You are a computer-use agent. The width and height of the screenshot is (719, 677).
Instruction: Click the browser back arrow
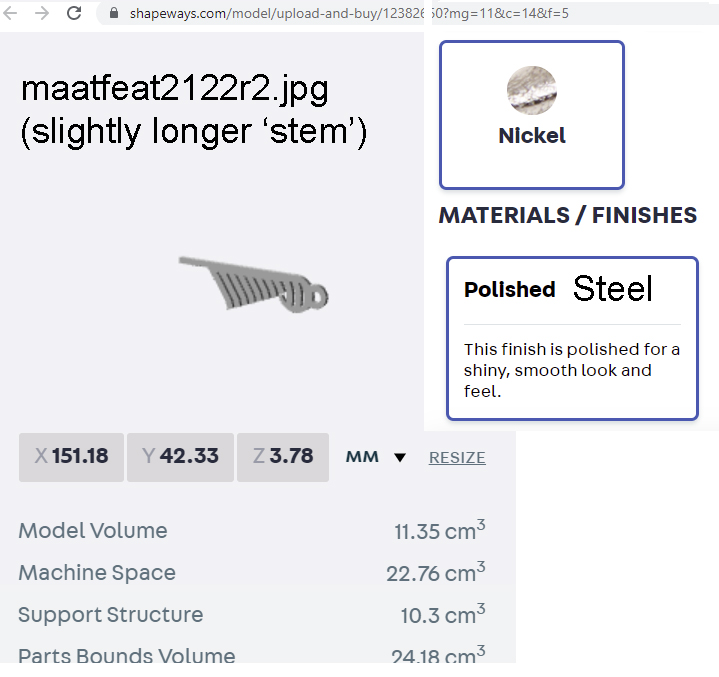tap(12, 13)
